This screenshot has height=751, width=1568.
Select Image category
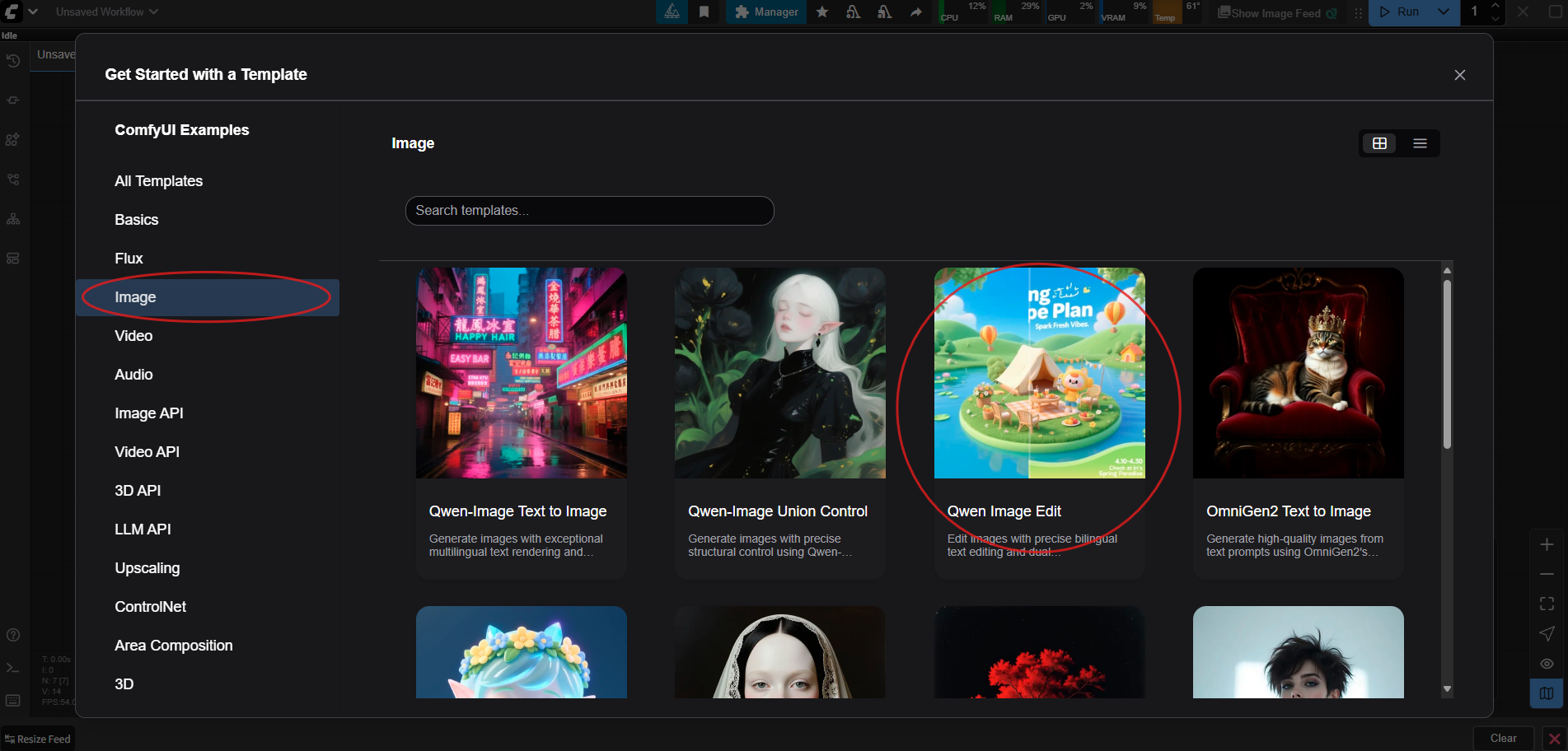click(208, 297)
